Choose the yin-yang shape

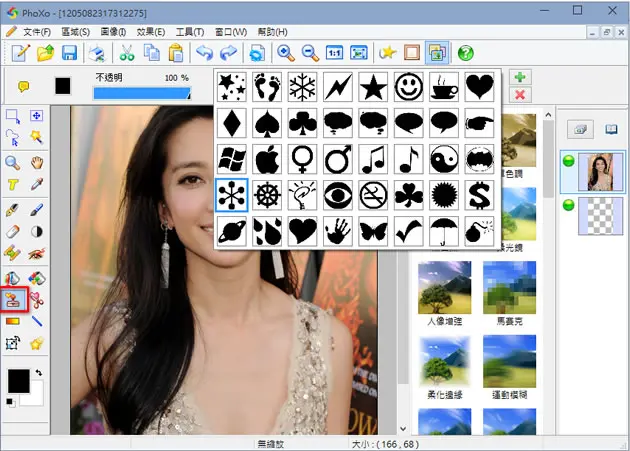[x=444, y=159]
